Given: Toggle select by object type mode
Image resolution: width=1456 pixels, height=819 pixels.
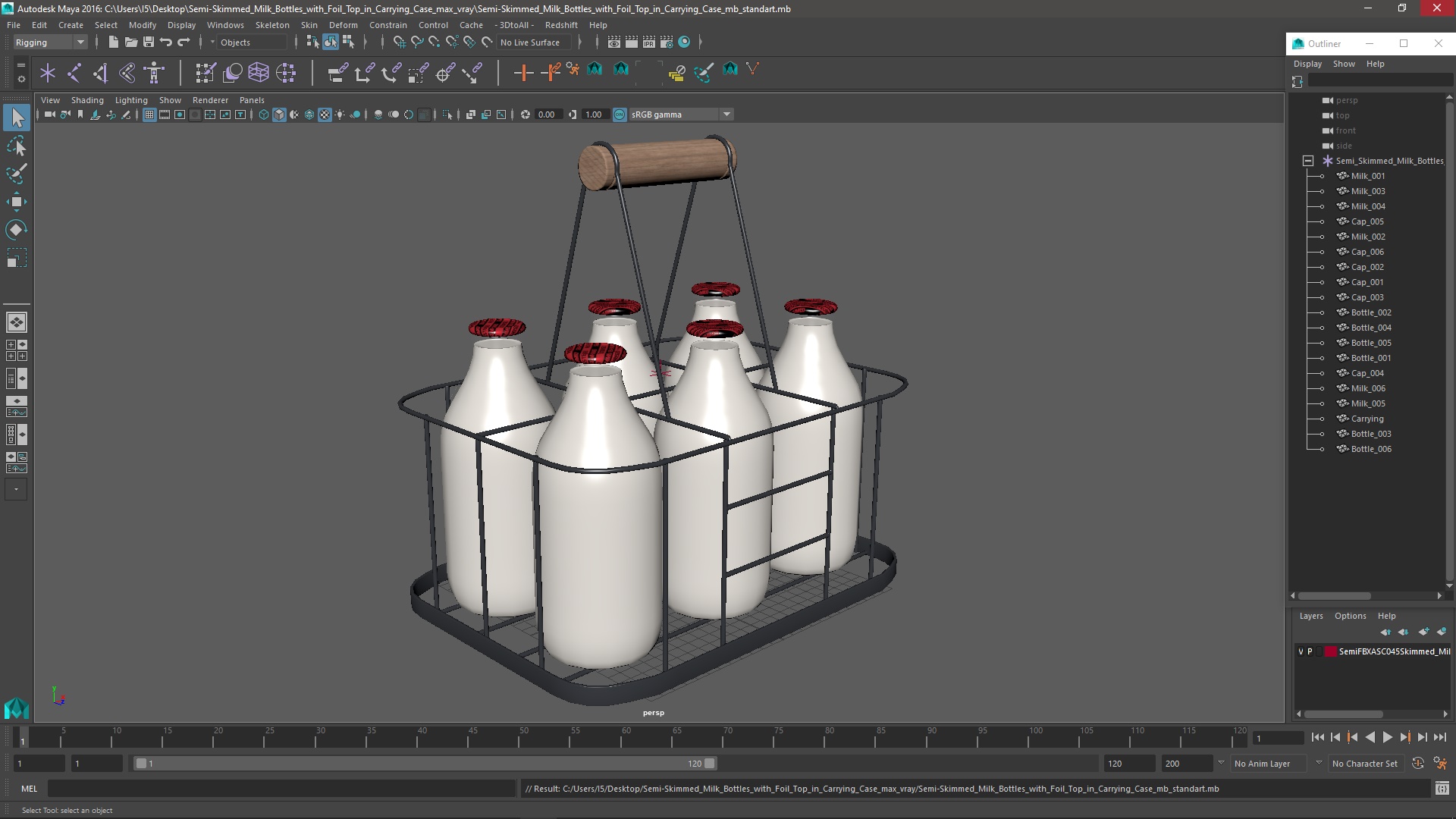Looking at the screenshot, I should point(330,42).
